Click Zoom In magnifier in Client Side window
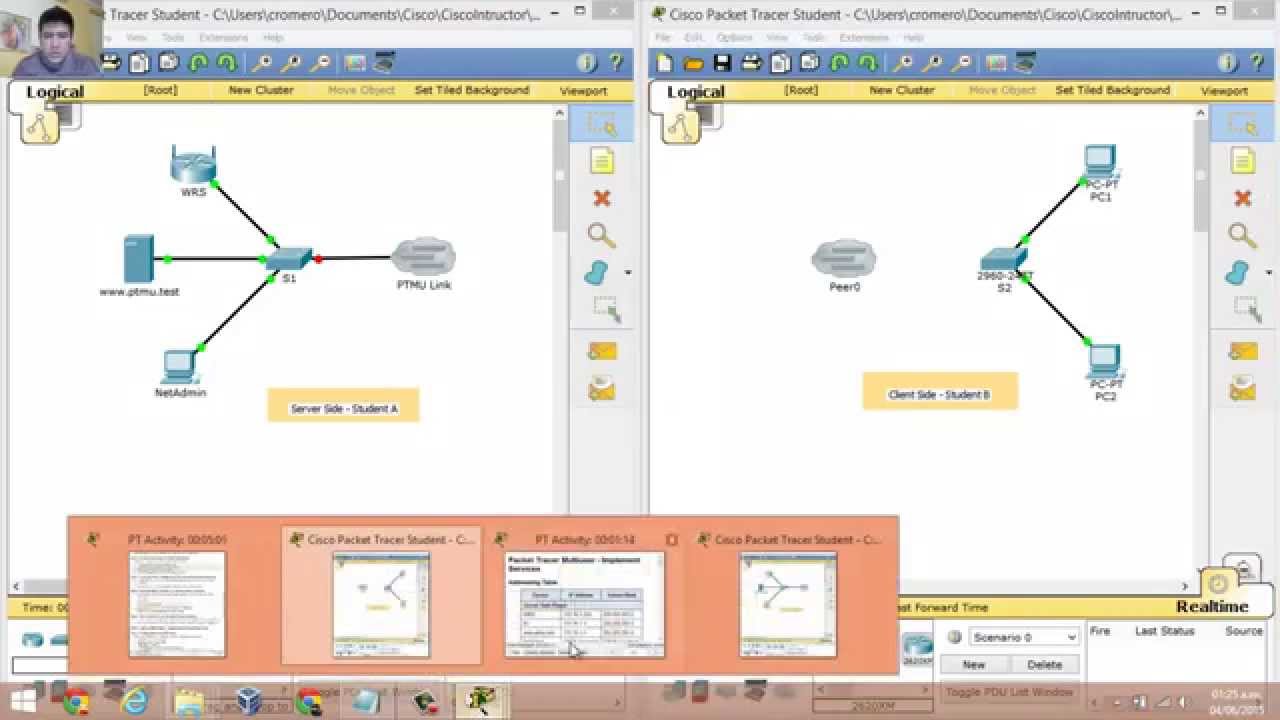This screenshot has width=1280, height=720. (903, 63)
